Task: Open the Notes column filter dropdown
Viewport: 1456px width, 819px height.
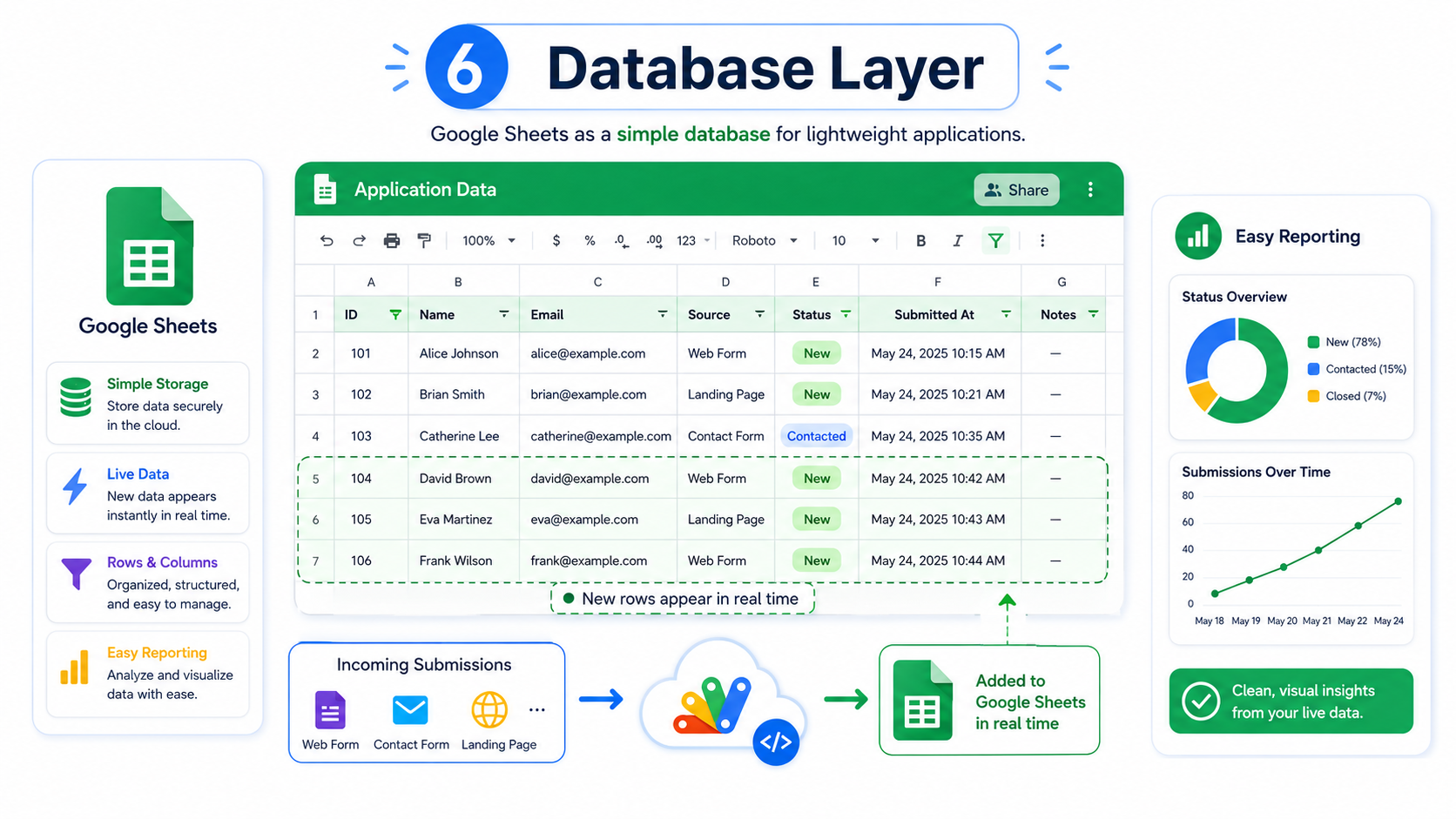Action: [x=1093, y=314]
